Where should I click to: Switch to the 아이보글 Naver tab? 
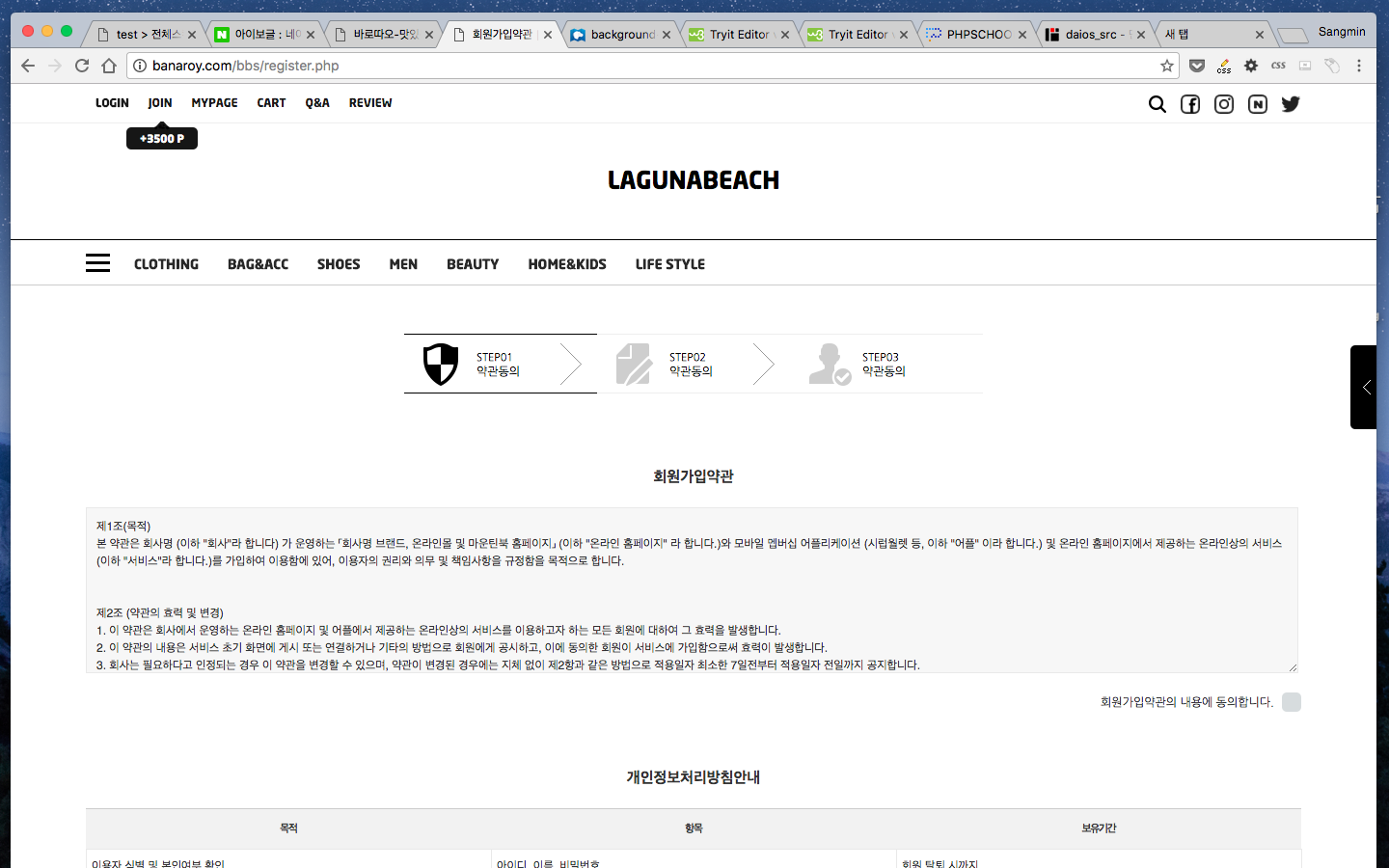point(263,35)
